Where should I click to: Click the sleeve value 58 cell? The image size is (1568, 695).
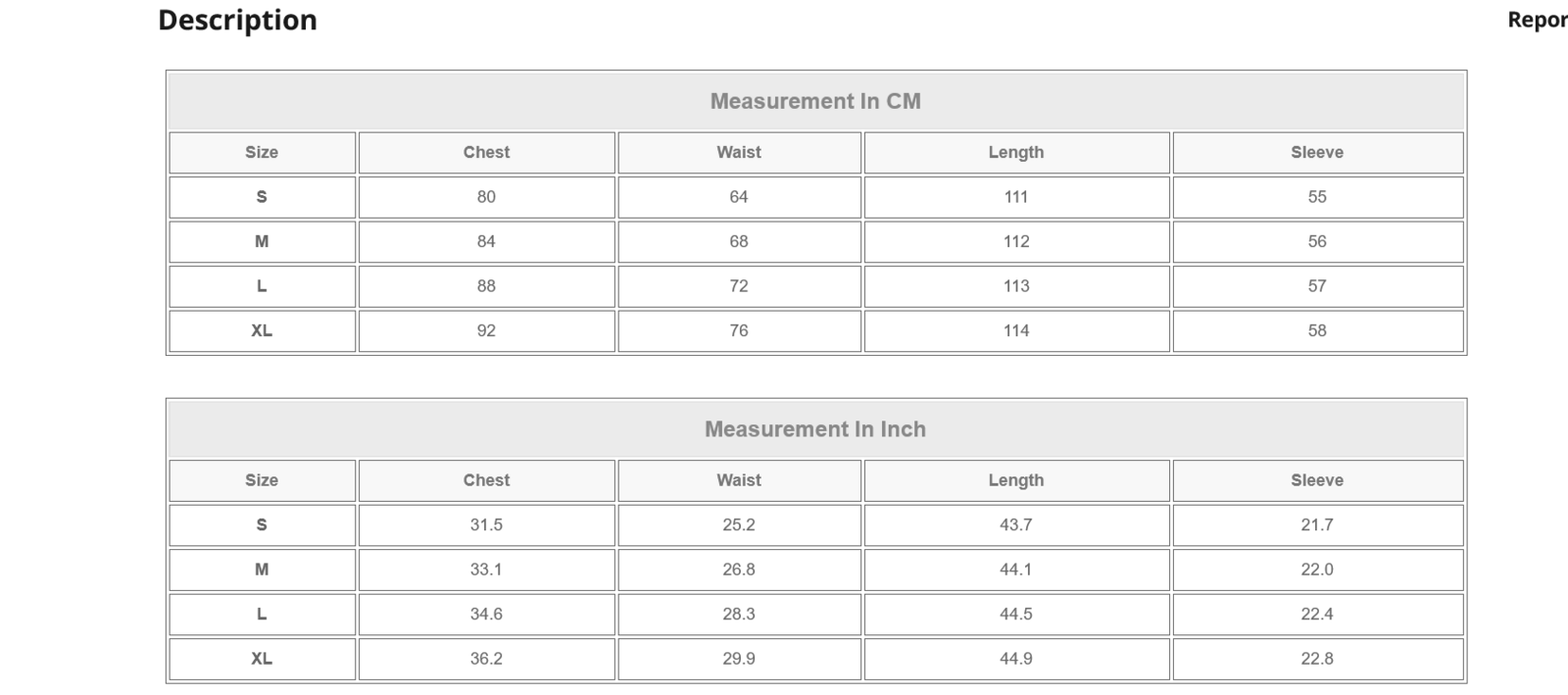(x=1317, y=331)
